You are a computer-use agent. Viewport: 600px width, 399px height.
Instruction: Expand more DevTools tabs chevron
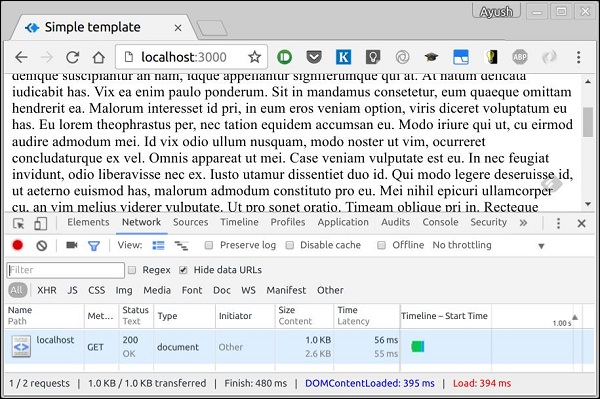click(523, 223)
